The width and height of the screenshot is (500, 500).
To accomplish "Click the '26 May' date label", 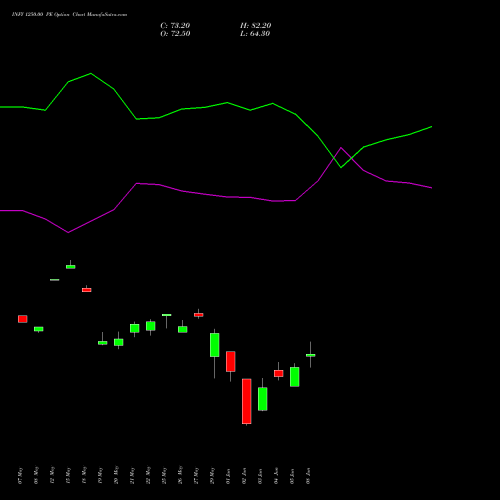I will click(x=180, y=476).
